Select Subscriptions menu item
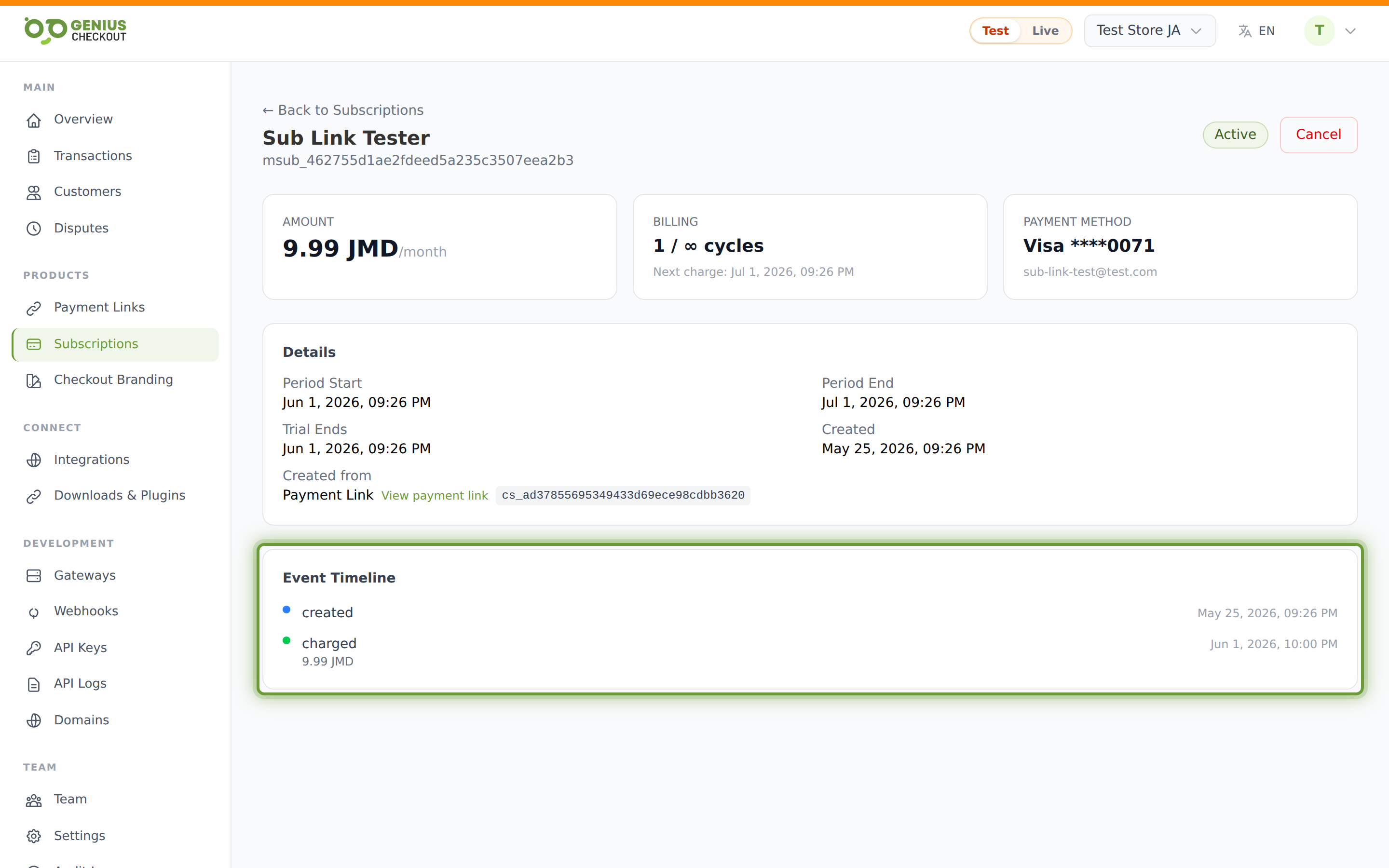The height and width of the screenshot is (868, 1389). (x=115, y=344)
